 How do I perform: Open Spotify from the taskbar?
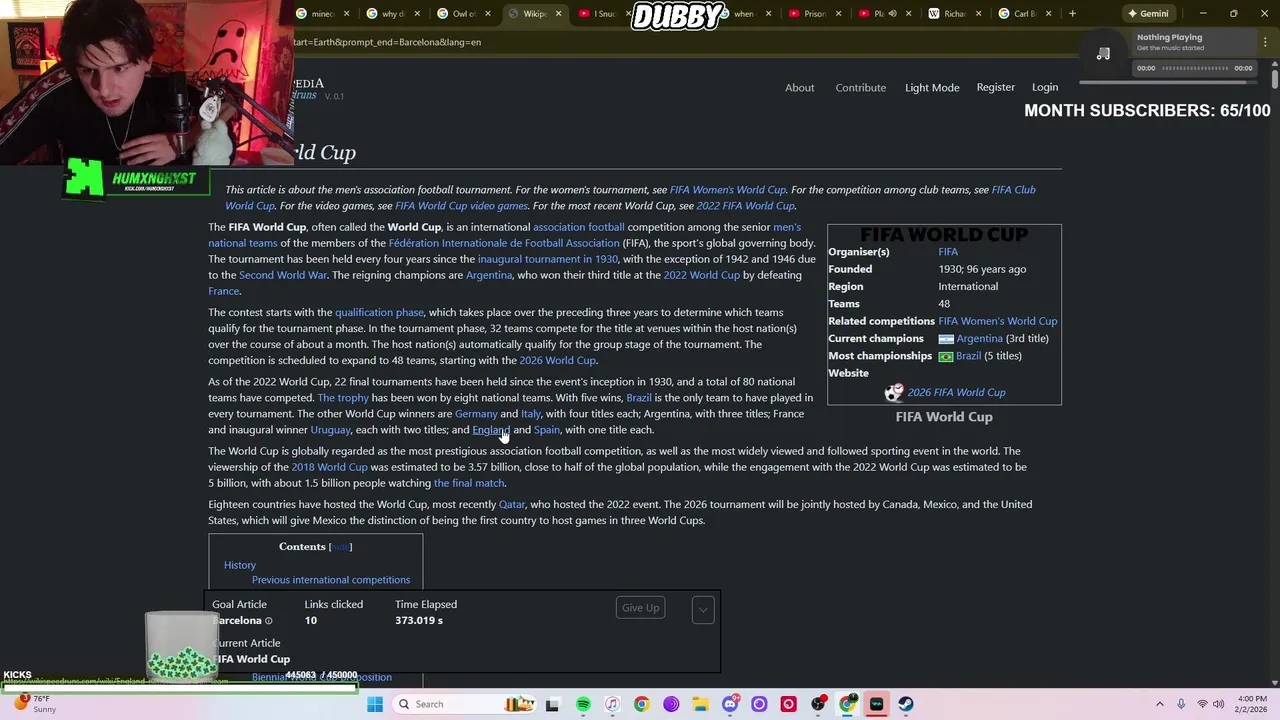pos(583,704)
